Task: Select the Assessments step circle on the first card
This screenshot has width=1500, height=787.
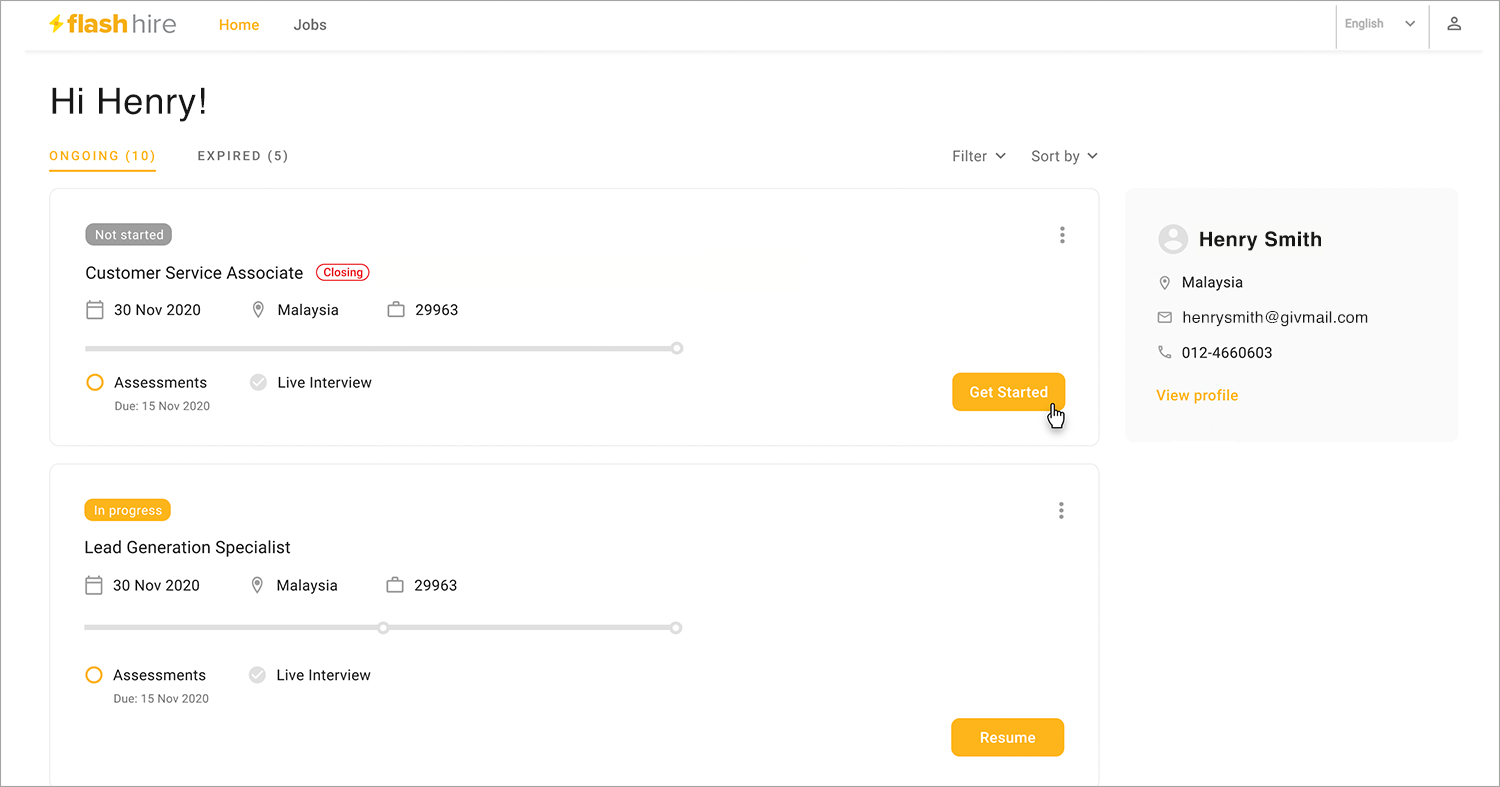Action: coord(94,382)
